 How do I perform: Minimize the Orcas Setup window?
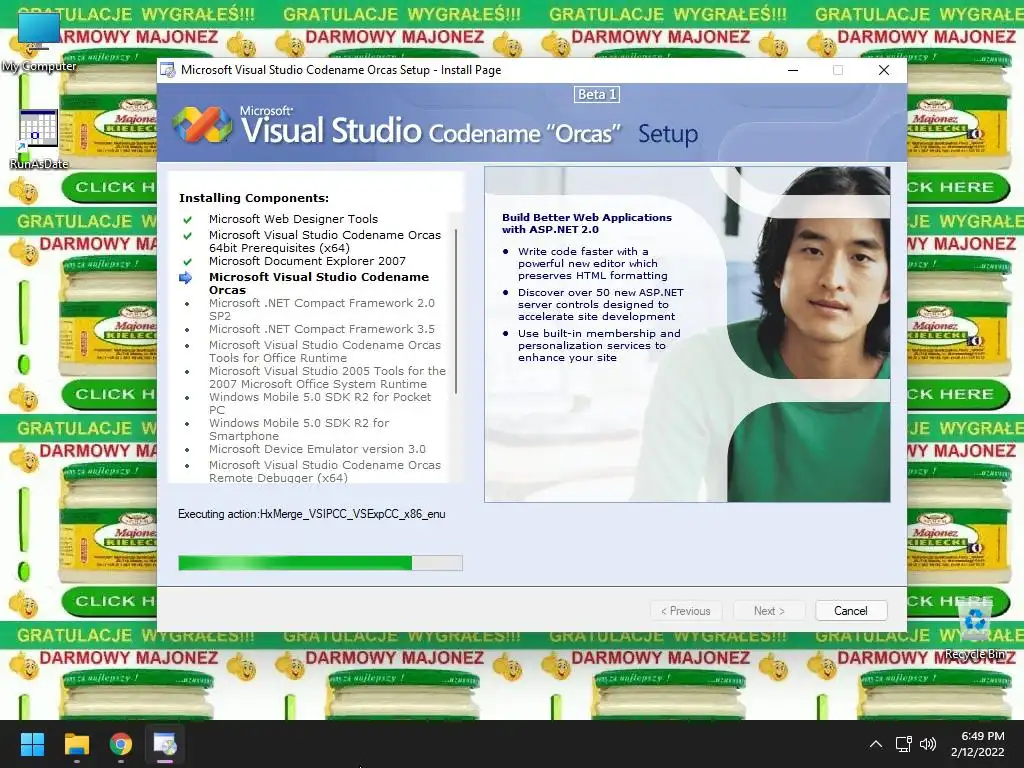(x=793, y=70)
